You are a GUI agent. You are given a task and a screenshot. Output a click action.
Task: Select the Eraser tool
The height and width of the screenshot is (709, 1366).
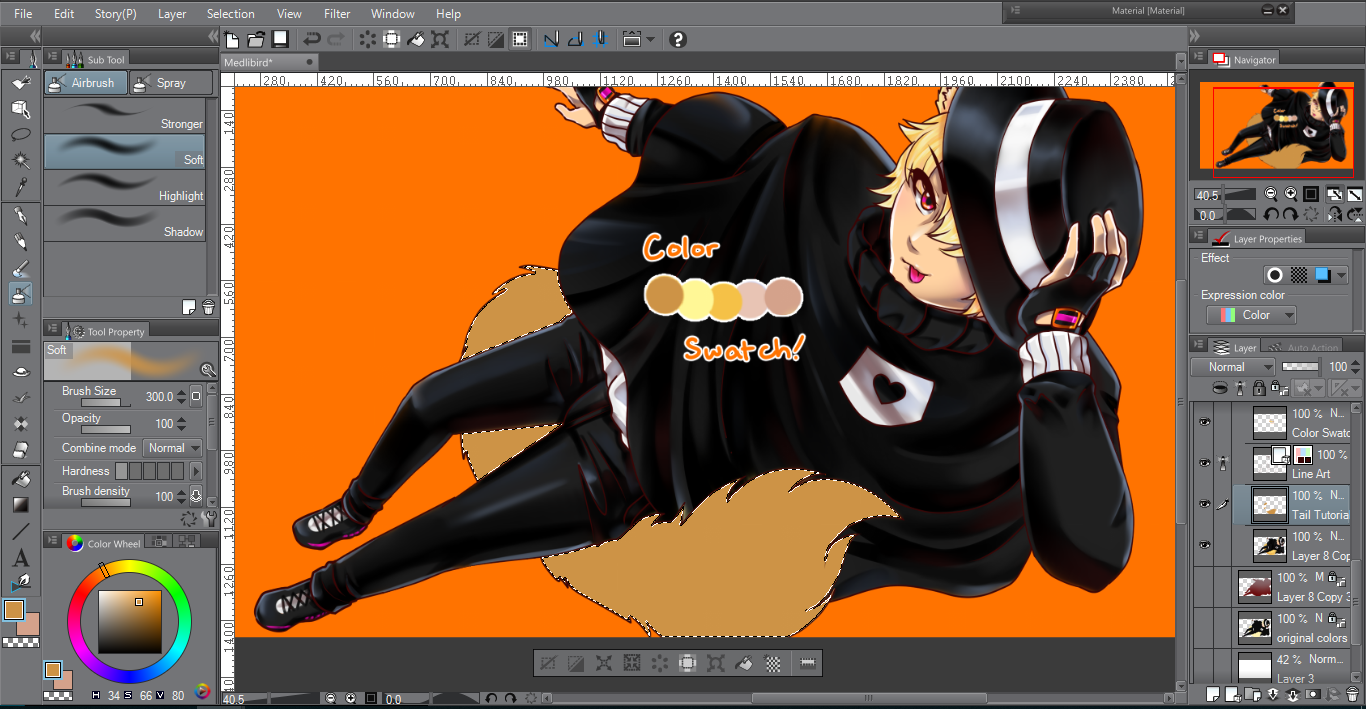point(21,450)
